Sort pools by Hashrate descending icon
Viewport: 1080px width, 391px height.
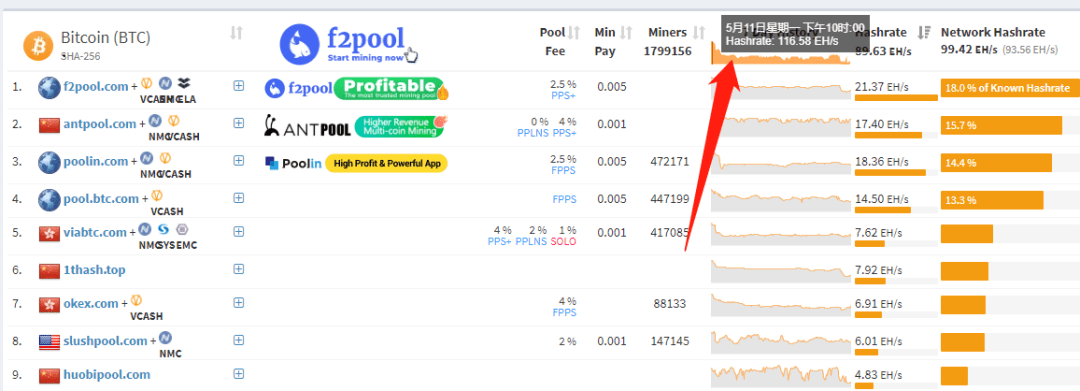point(924,32)
